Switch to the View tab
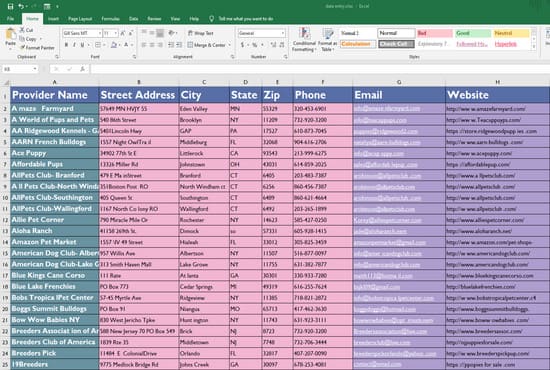This screenshot has height=370, width=550. [x=175, y=19]
